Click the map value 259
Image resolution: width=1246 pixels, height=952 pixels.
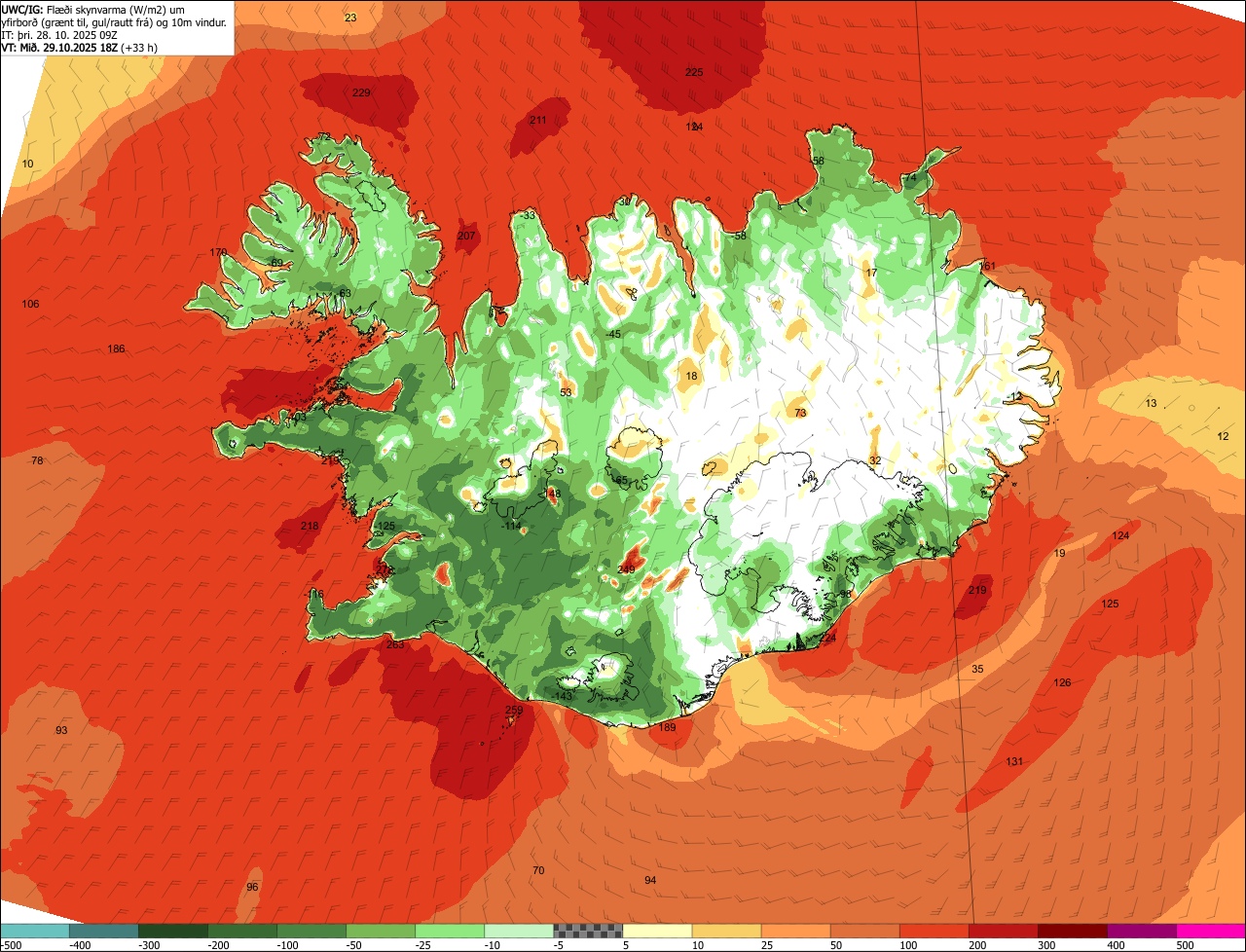click(x=514, y=710)
